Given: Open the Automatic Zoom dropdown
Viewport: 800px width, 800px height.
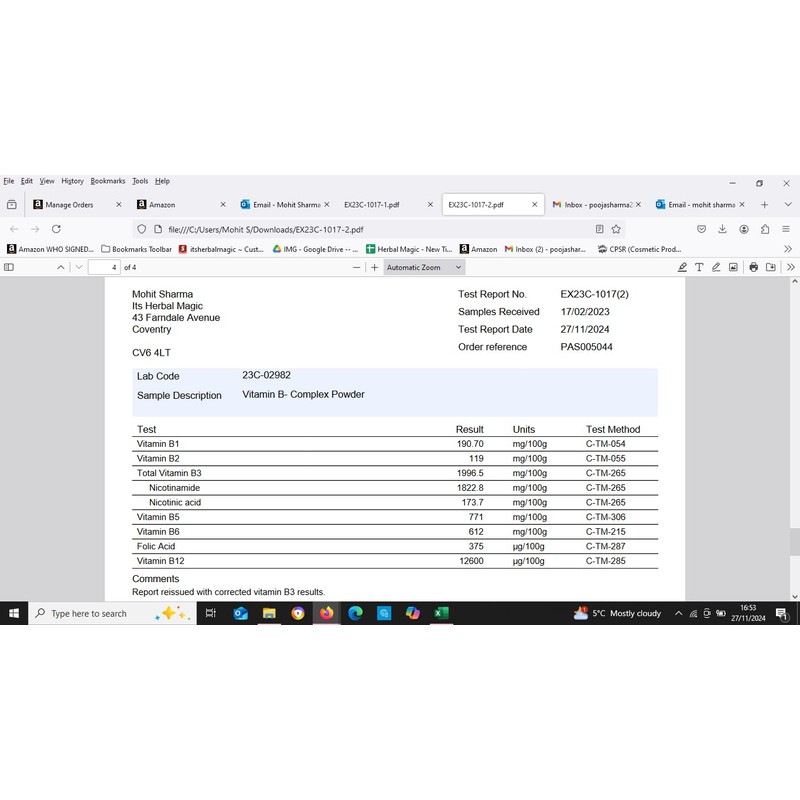Looking at the screenshot, I should 425,268.
